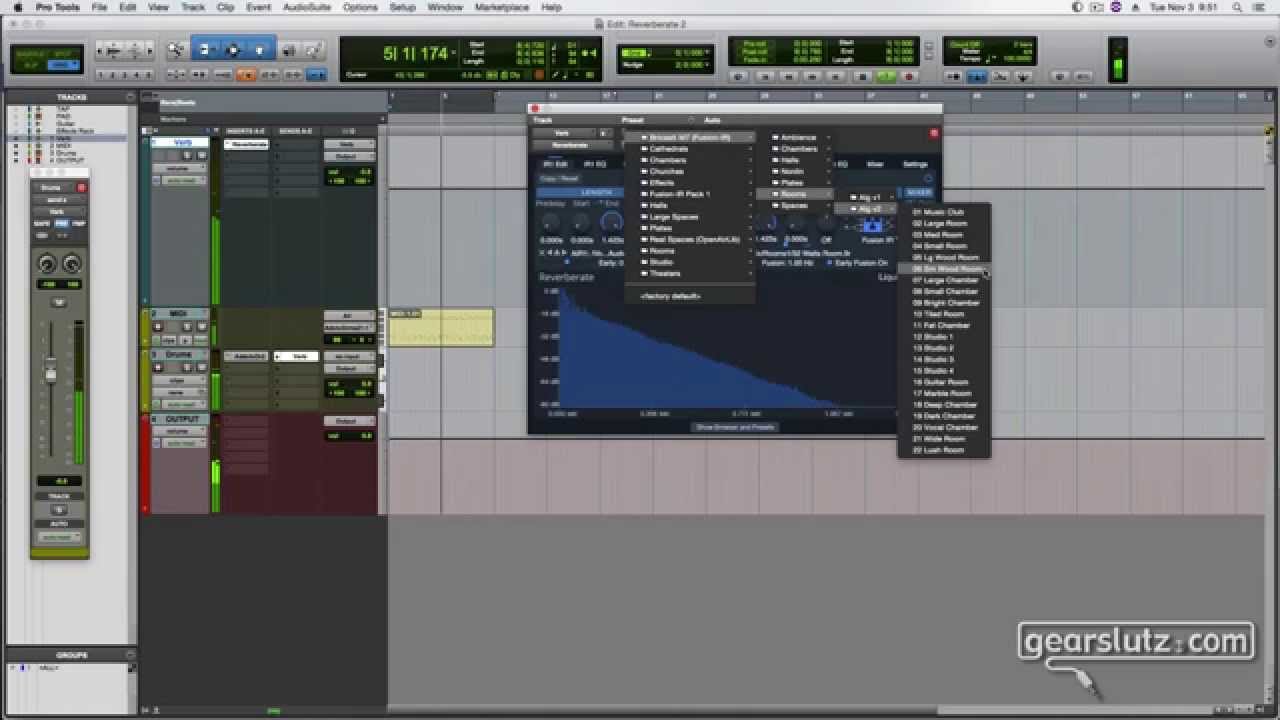This screenshot has width=1280, height=720.
Task: Open the Track menu in the menu bar
Action: 193,7
